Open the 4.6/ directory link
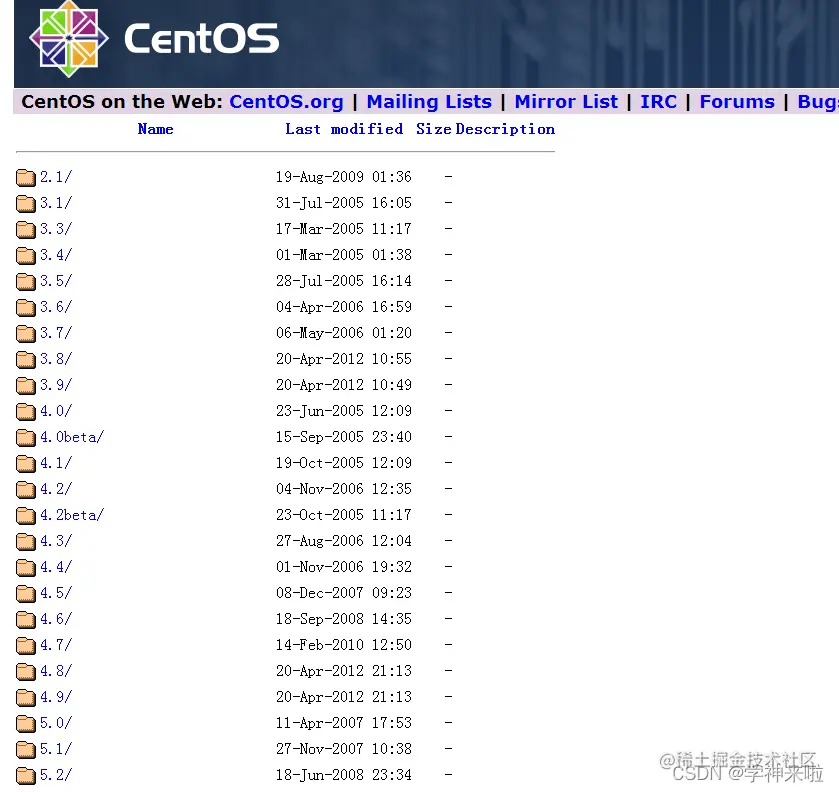The image size is (839, 792). point(56,619)
